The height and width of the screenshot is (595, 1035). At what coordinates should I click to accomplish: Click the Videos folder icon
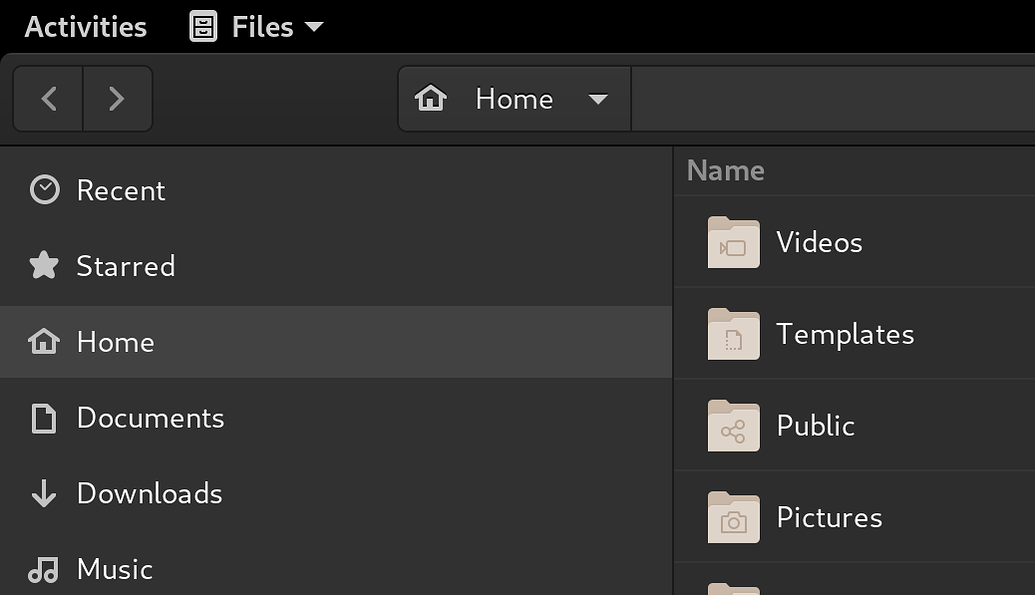pyautogui.click(x=733, y=243)
